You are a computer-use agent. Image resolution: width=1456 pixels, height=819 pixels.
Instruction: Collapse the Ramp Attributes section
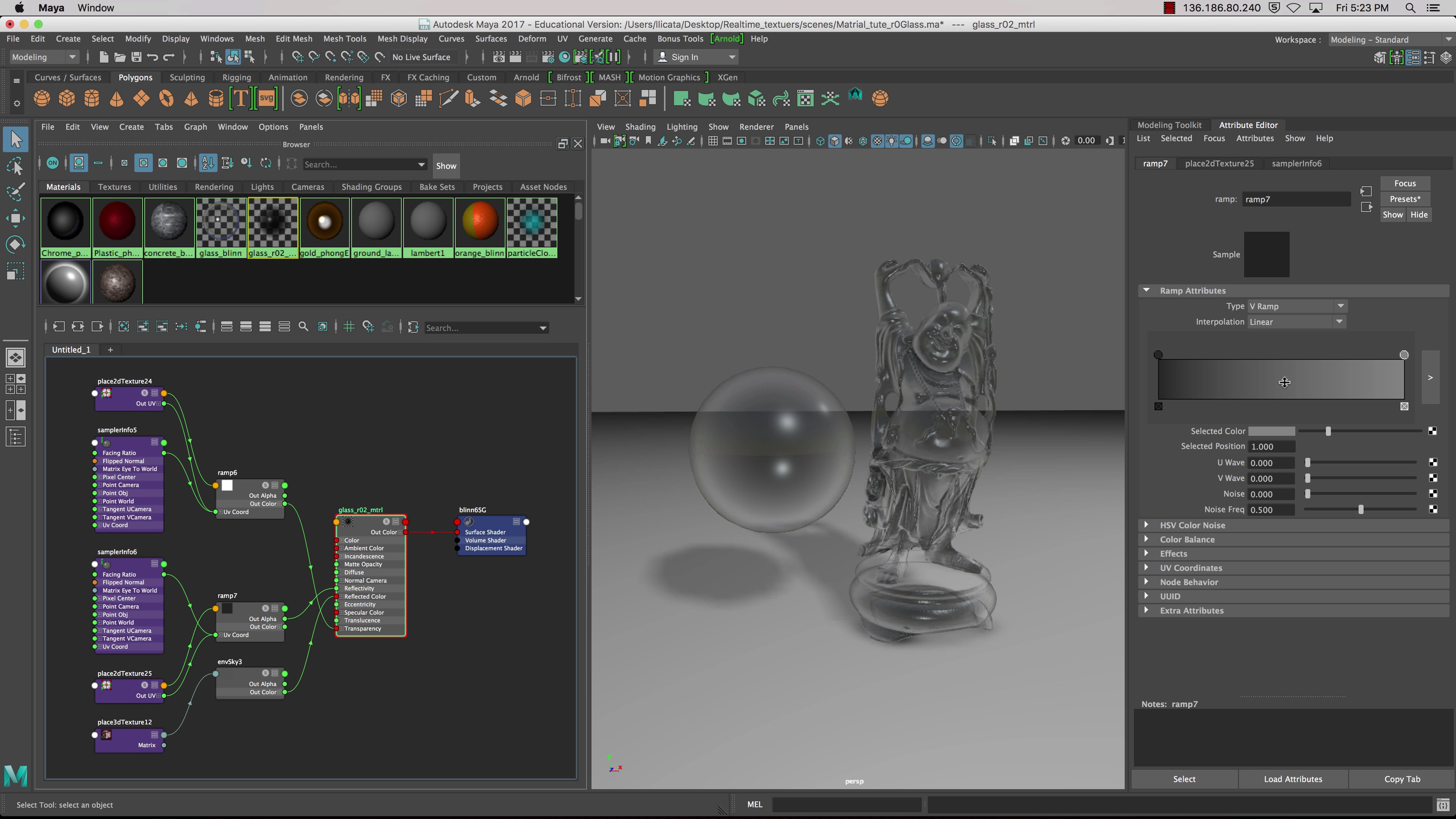(1147, 290)
